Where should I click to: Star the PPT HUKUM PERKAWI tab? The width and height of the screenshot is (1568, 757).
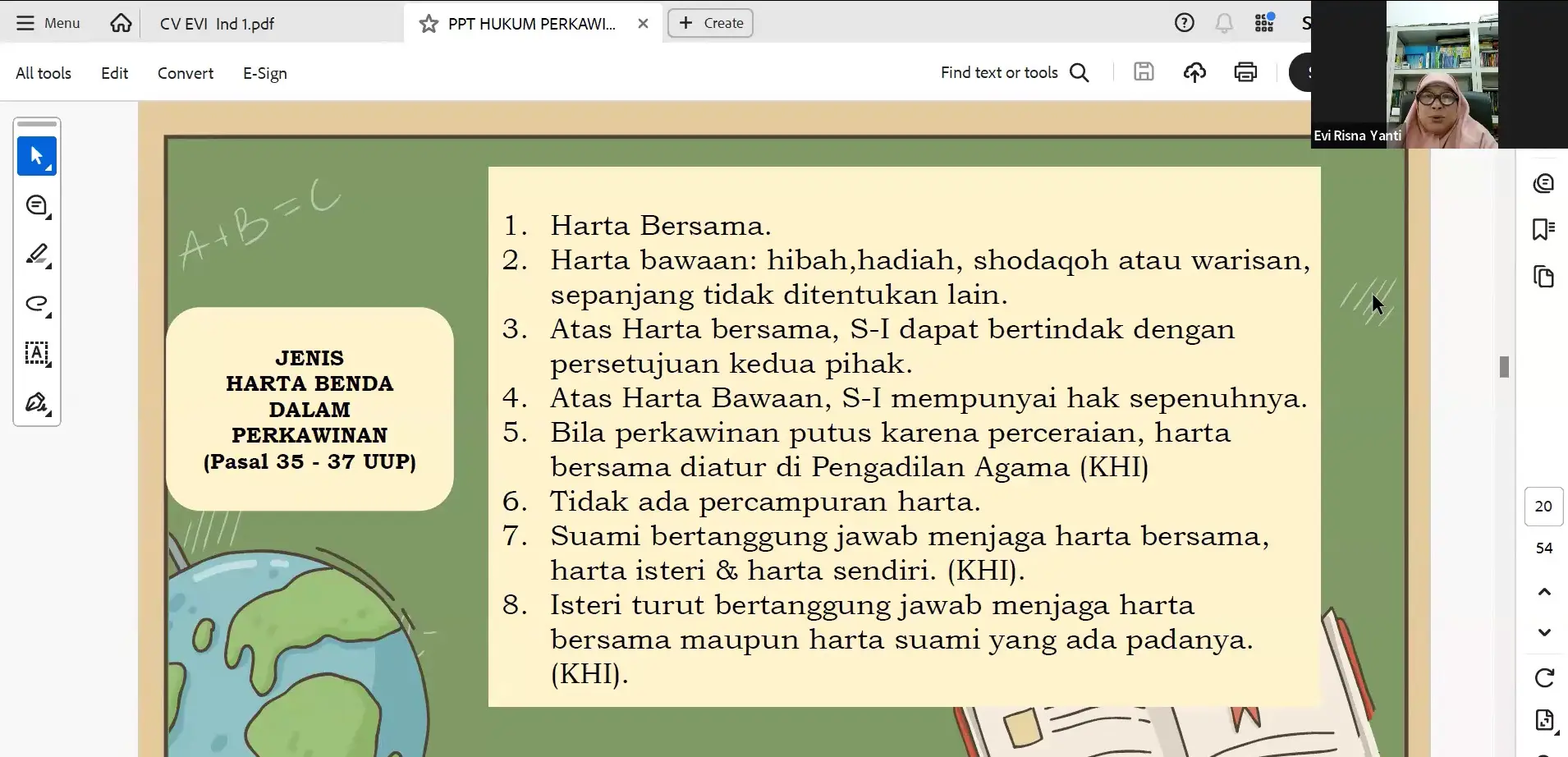(x=429, y=24)
